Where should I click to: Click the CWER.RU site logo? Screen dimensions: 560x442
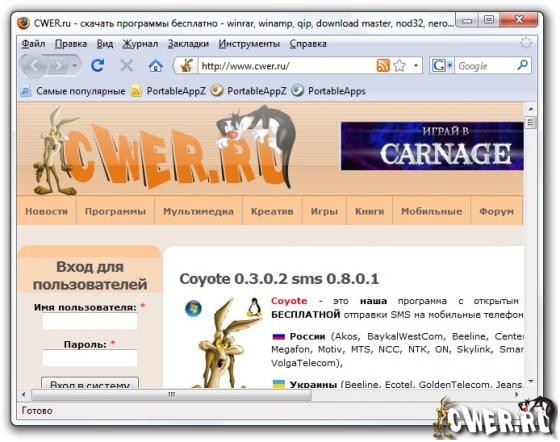pos(164,150)
